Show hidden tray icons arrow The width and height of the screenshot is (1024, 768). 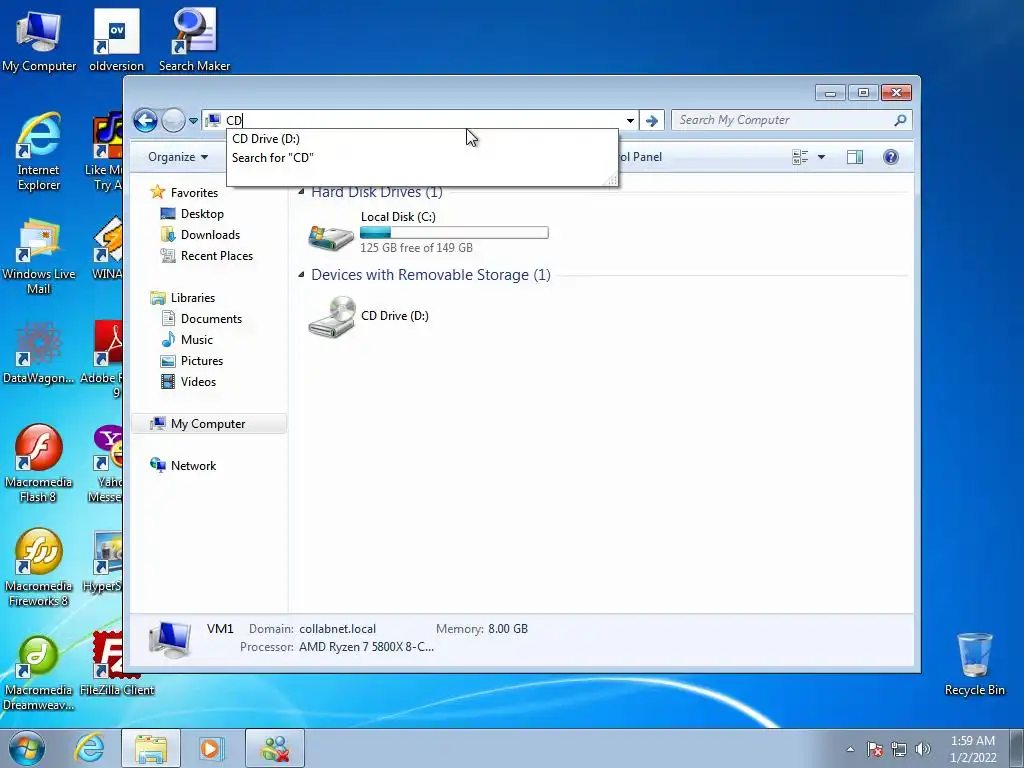(850, 750)
